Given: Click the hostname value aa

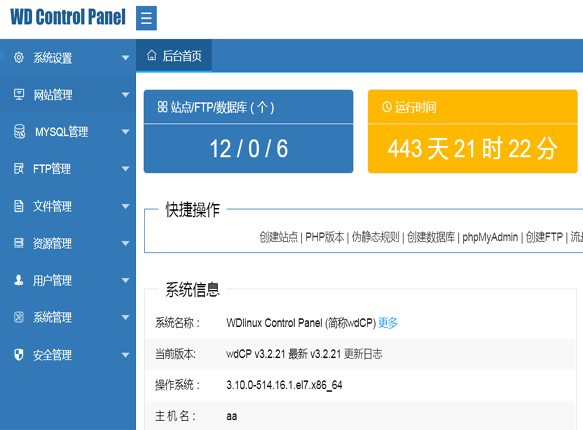Looking at the screenshot, I should [232, 416].
